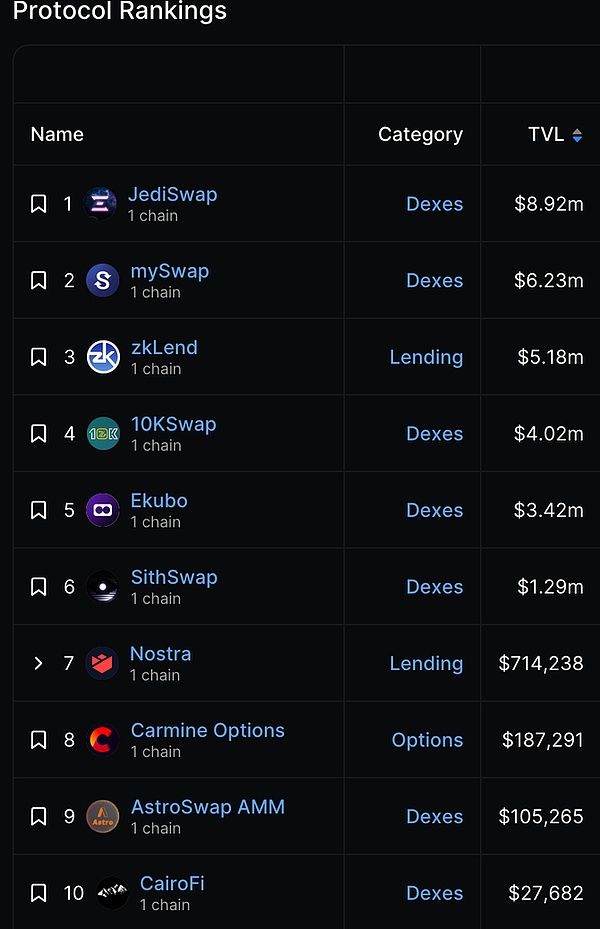Image resolution: width=600 pixels, height=929 pixels.
Task: Click the AstroSwap AMM logo icon
Action: (103, 816)
